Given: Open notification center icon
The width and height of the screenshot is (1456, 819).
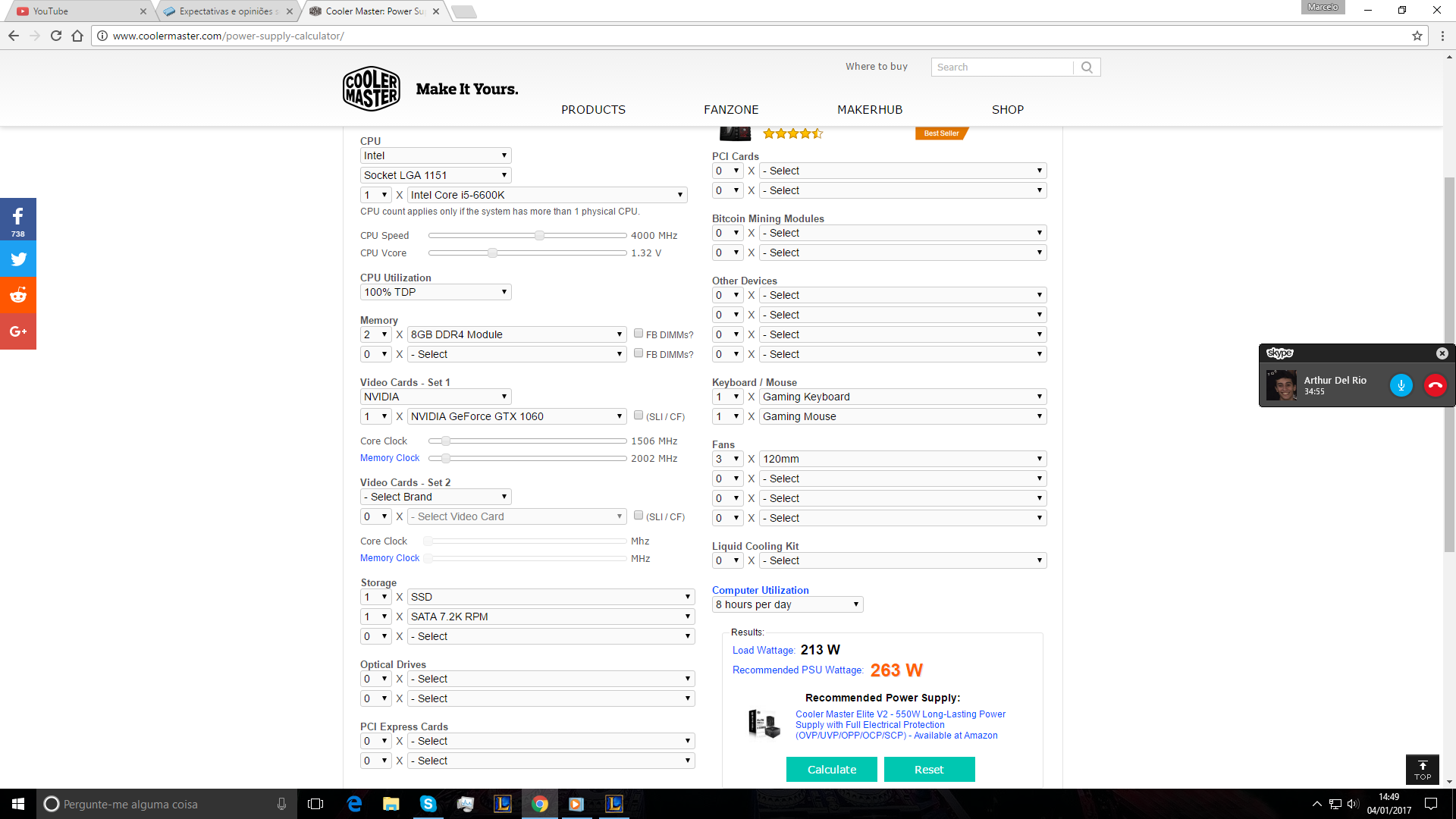Looking at the screenshot, I should (1431, 804).
